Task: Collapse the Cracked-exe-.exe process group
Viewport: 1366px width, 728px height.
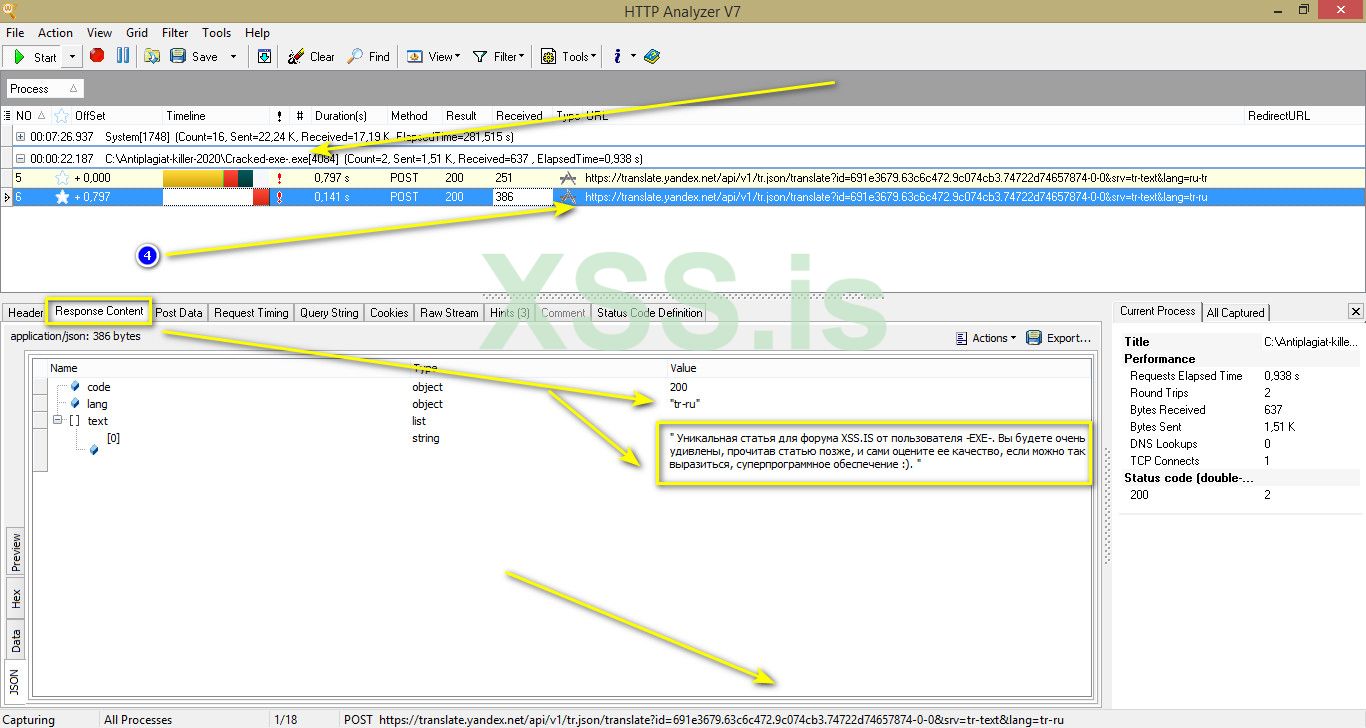Action: pyautogui.click(x=21, y=158)
